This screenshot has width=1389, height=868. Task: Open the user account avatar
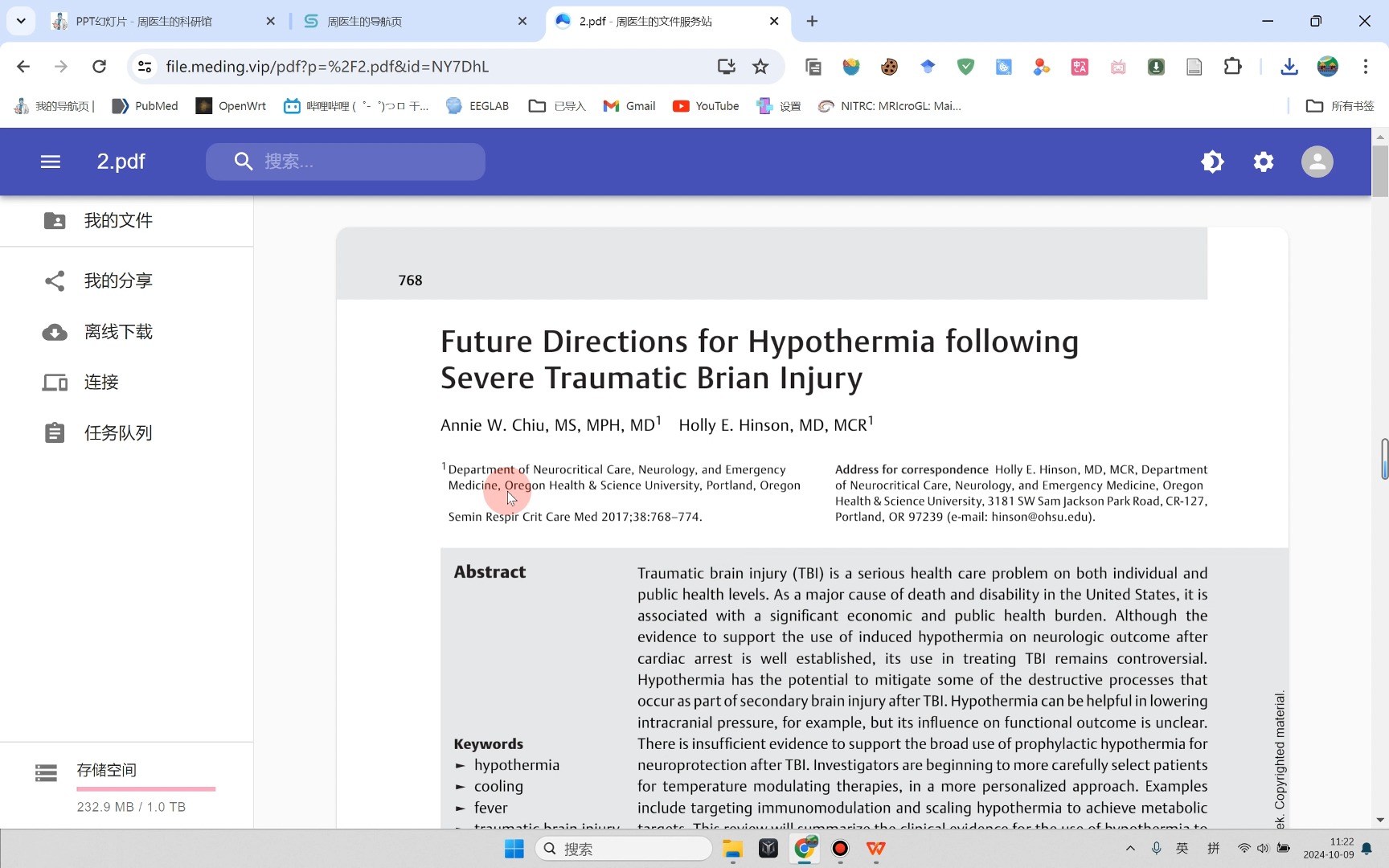(1317, 162)
